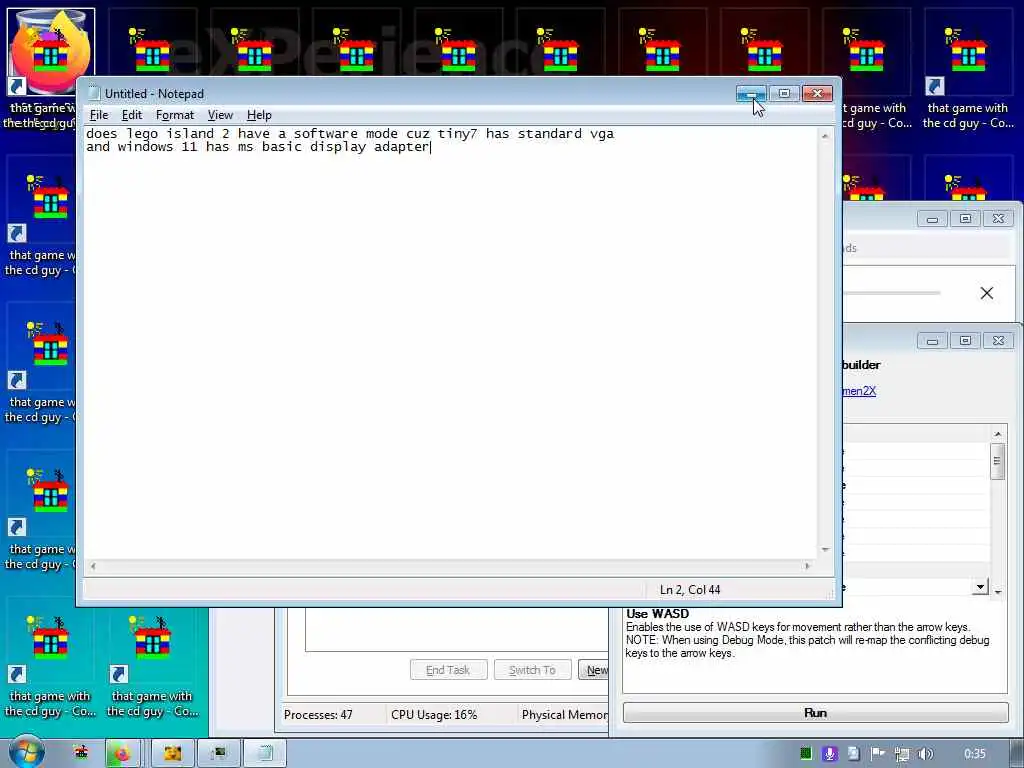
Task: Open the File menu in Notepad
Action: (x=99, y=115)
